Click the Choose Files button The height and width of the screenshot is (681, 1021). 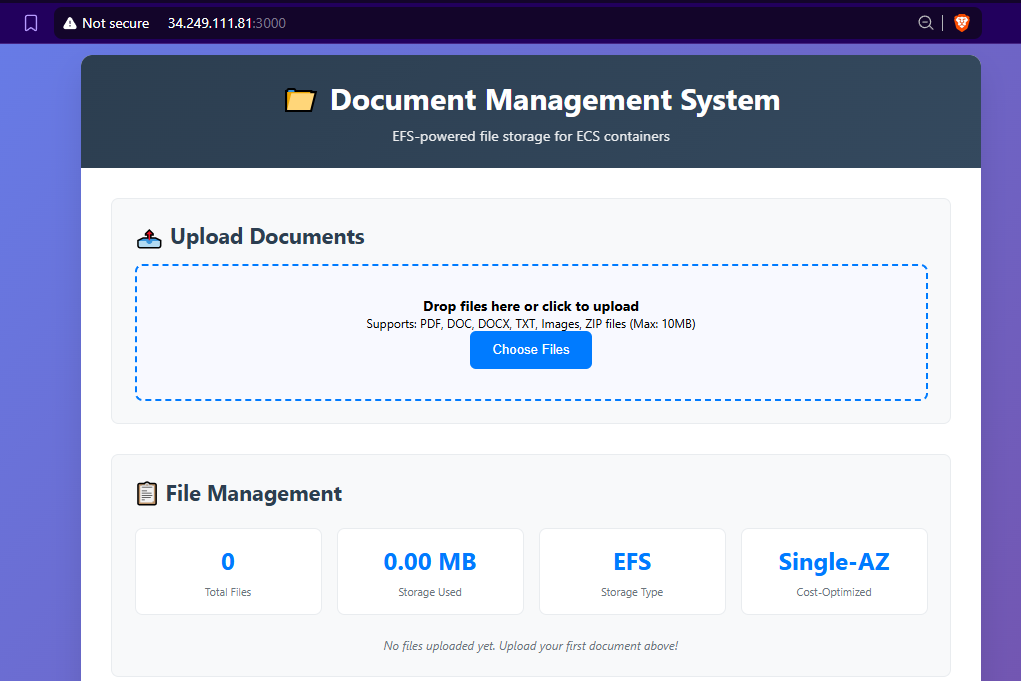[x=531, y=350]
